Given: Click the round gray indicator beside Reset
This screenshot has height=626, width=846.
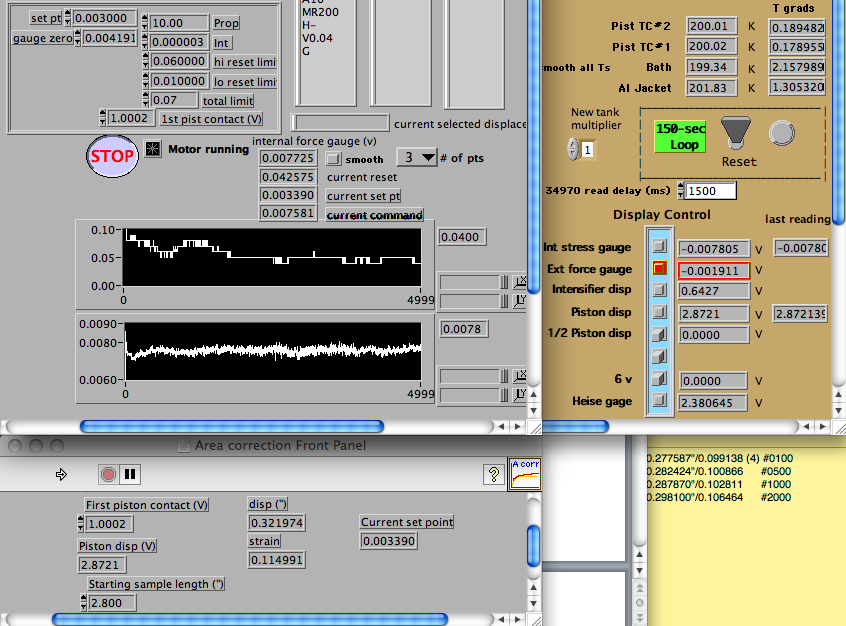Looking at the screenshot, I should point(780,132).
